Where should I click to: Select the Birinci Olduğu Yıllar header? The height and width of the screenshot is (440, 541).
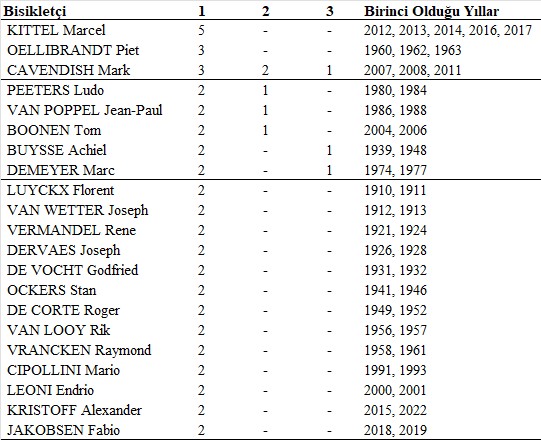click(x=431, y=11)
